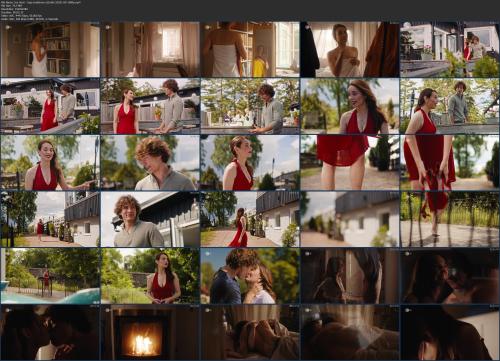Select wide shot of red-dress woman and man by house
Image resolution: width=500 pixels, height=361 pixels.
coord(50,106)
